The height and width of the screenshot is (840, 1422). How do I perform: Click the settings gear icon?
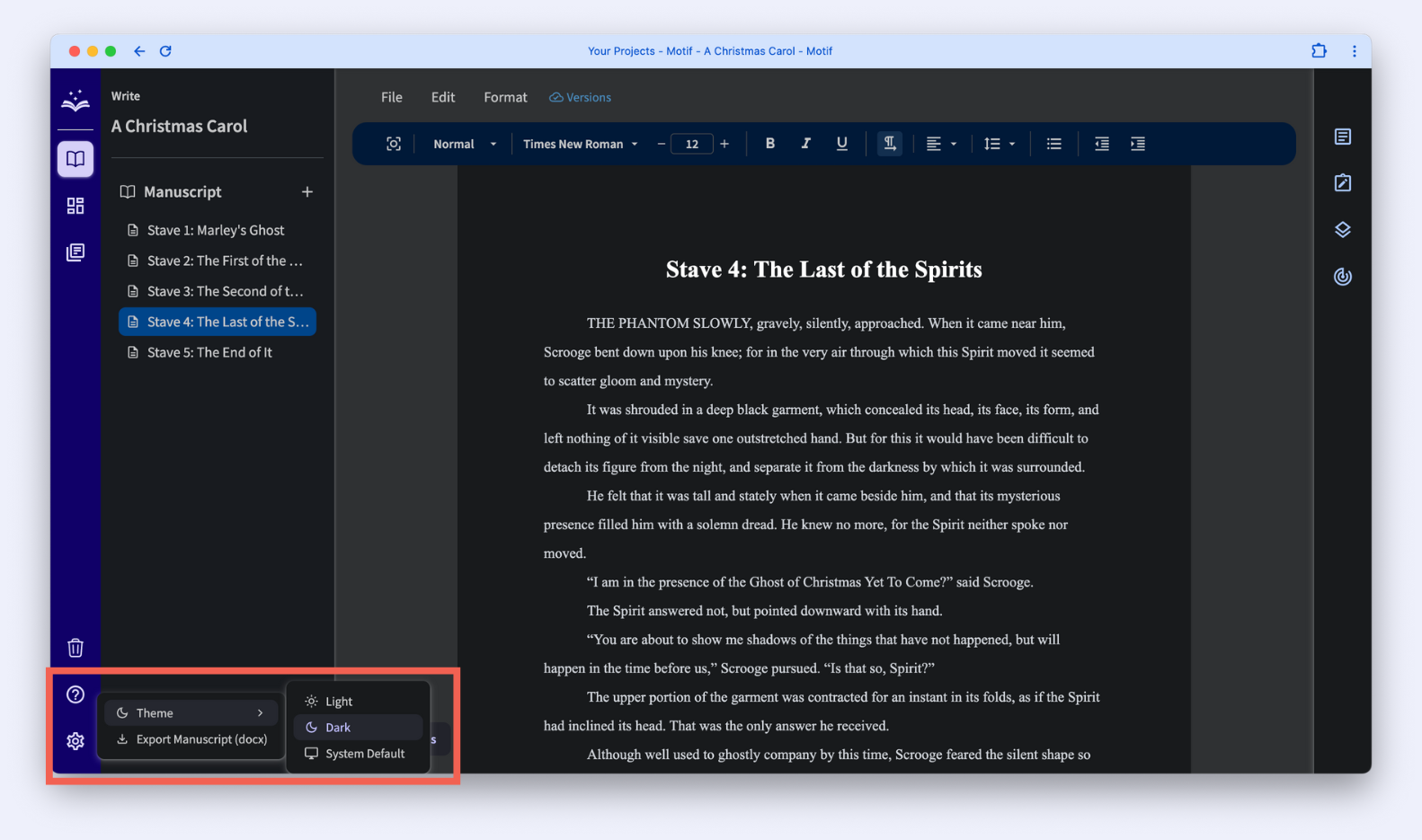[x=76, y=741]
